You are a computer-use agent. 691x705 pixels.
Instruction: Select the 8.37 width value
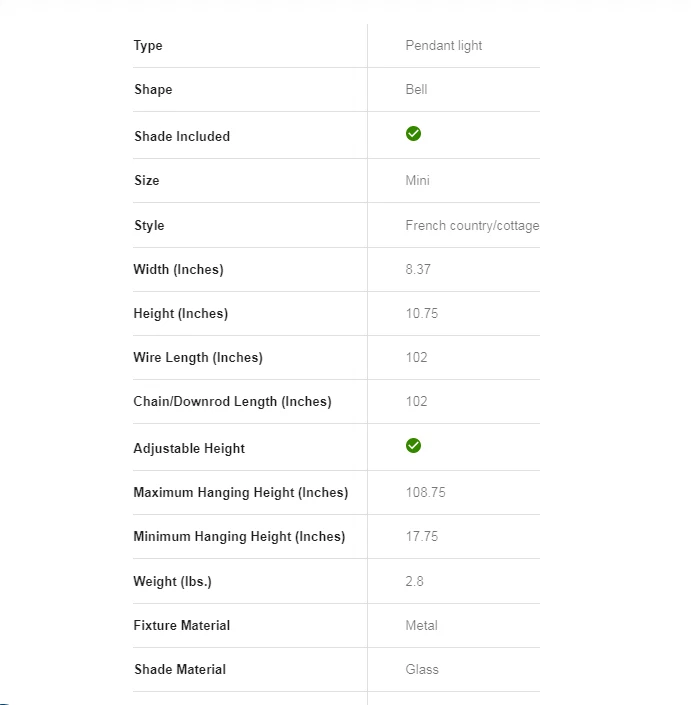pos(418,270)
